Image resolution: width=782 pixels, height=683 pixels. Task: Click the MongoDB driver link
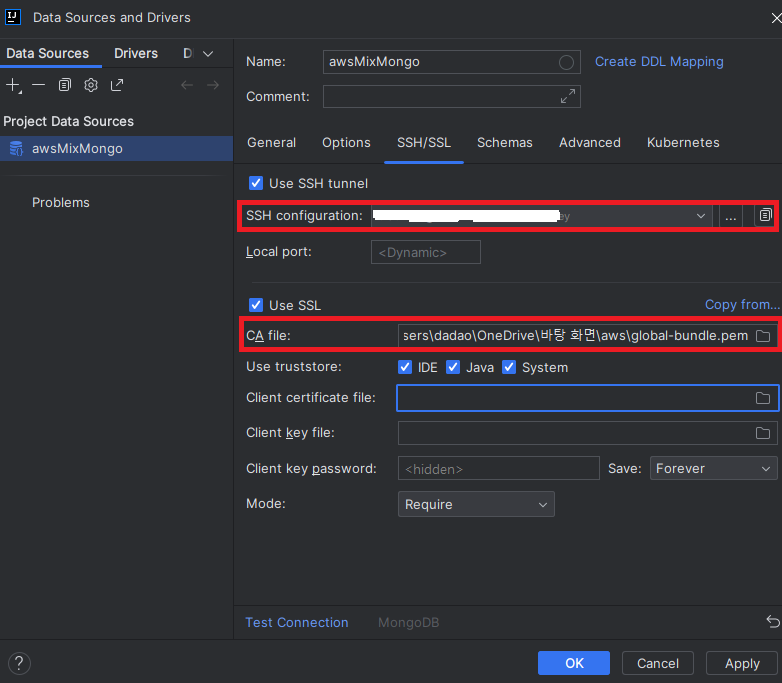tap(408, 622)
